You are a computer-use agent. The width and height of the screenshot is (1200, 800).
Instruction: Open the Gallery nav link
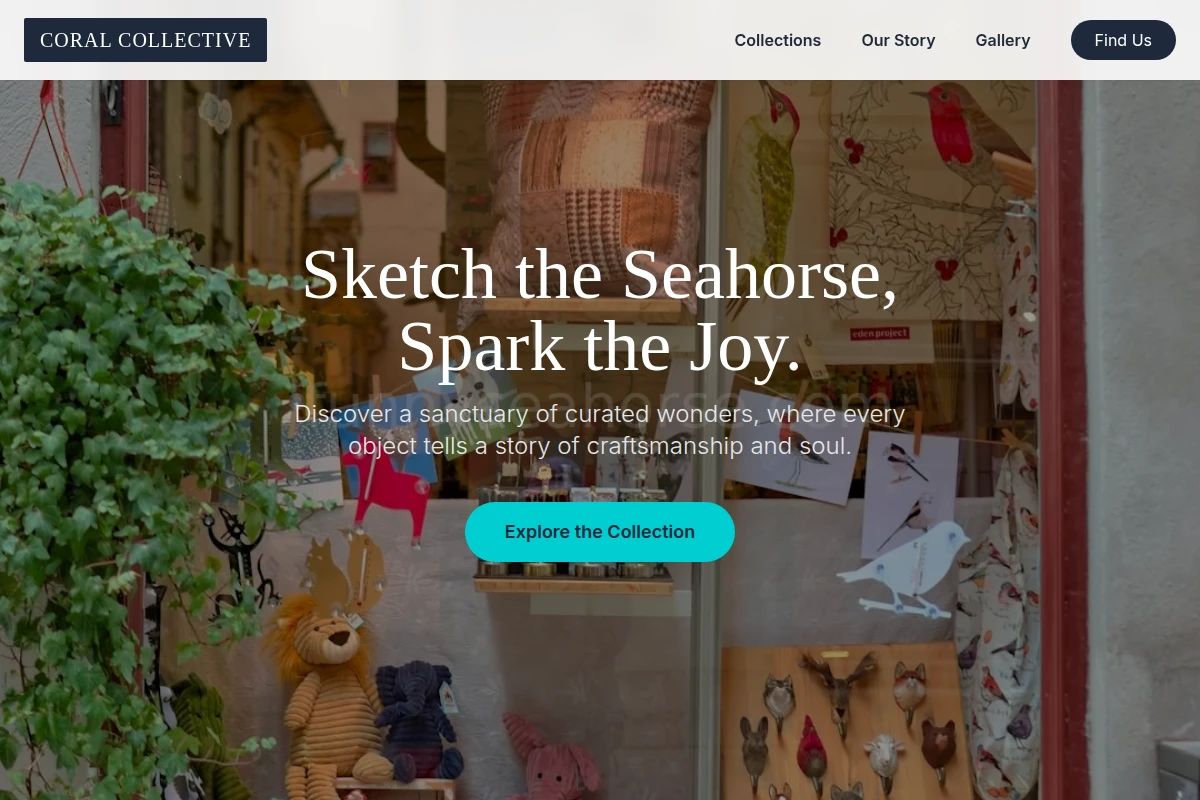[1002, 40]
